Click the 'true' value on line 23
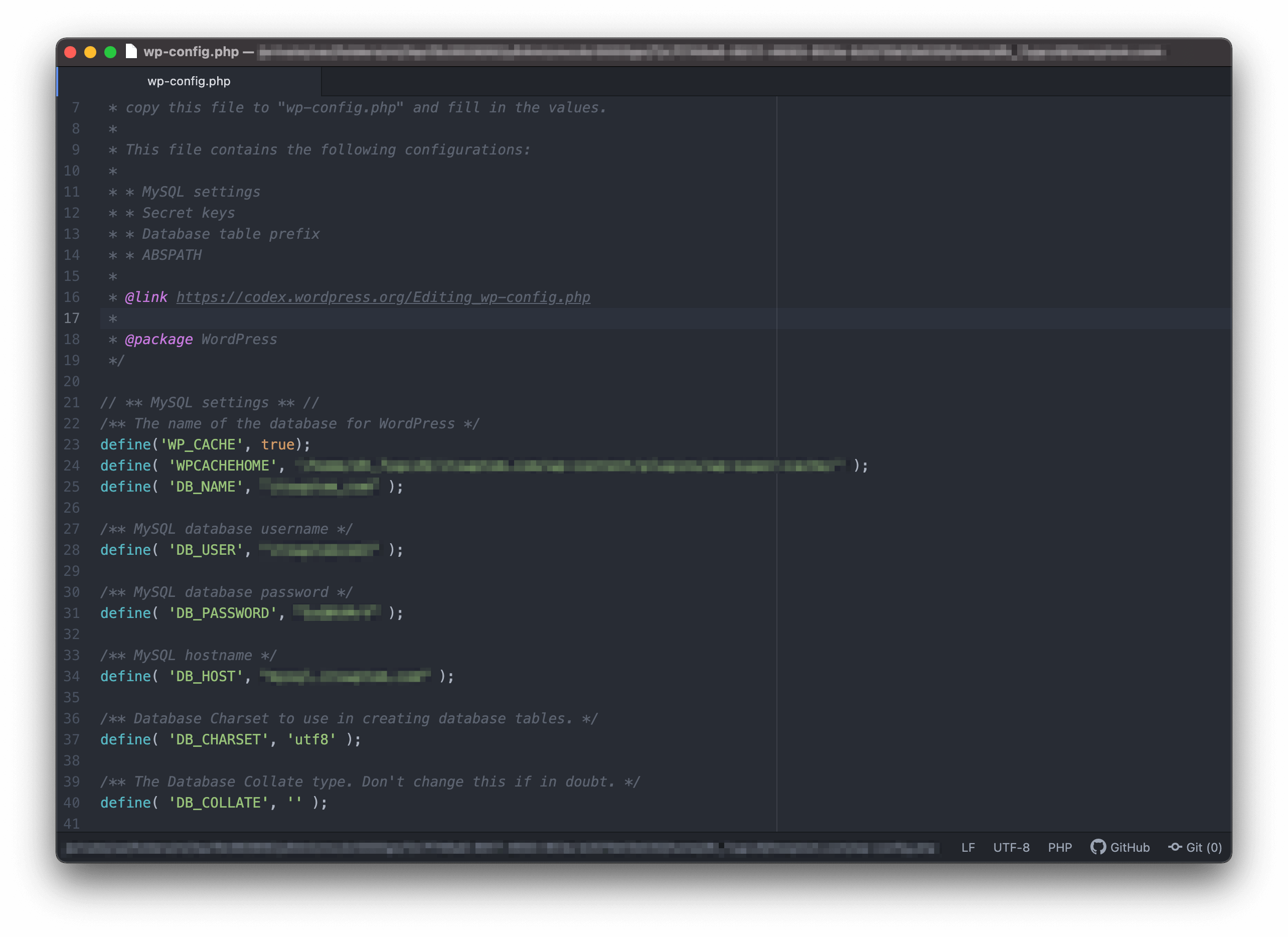 [278, 444]
